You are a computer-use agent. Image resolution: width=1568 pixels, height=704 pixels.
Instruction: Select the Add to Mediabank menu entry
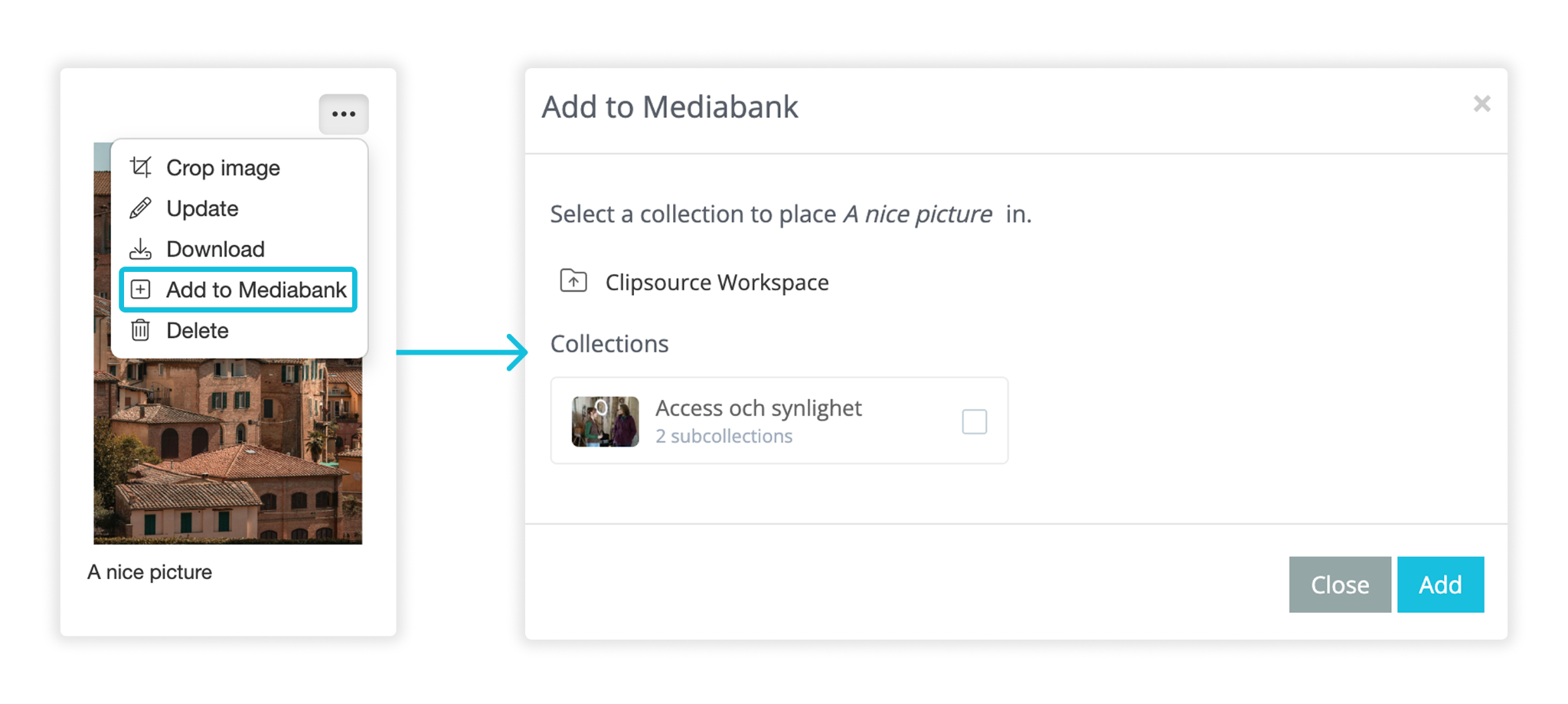[x=256, y=290]
